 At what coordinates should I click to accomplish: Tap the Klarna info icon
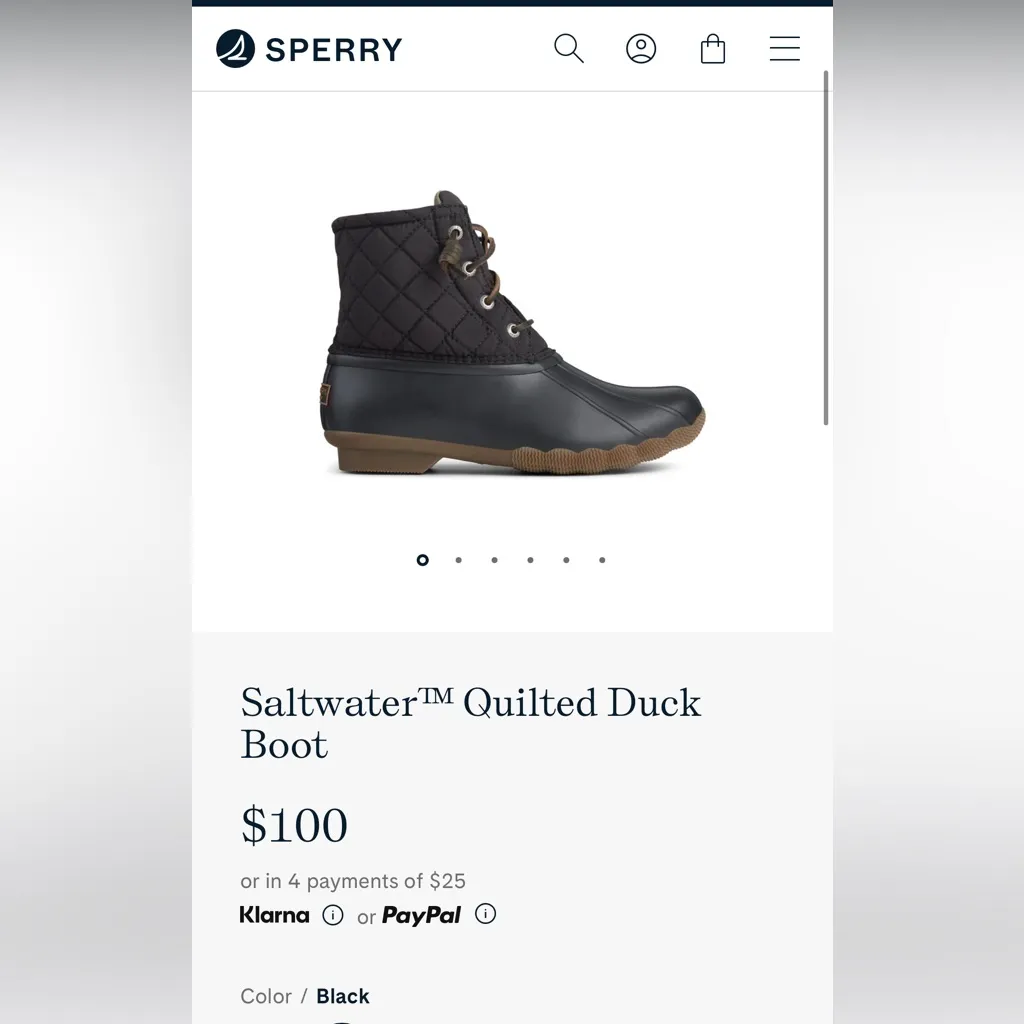(x=332, y=915)
